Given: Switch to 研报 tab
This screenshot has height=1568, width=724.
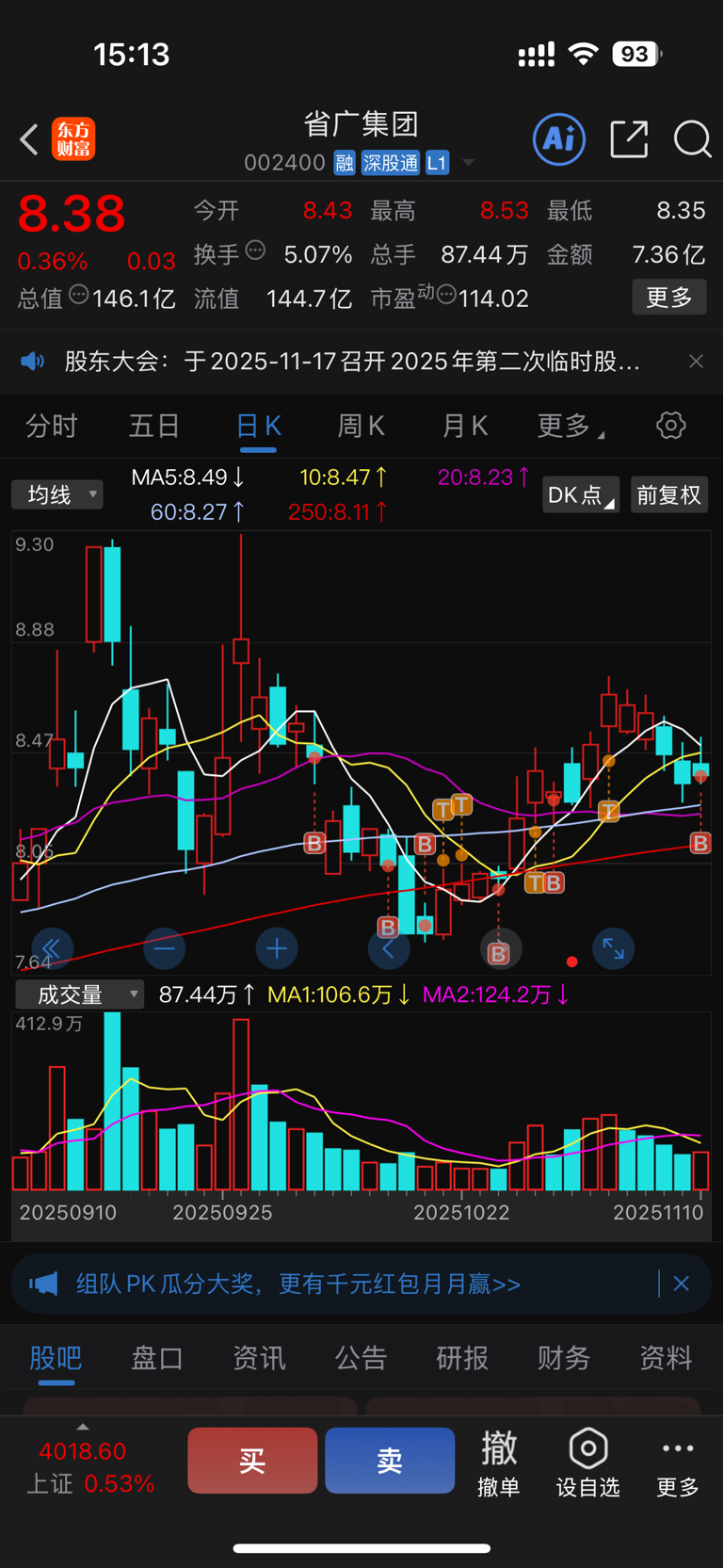Looking at the screenshot, I should [462, 1358].
